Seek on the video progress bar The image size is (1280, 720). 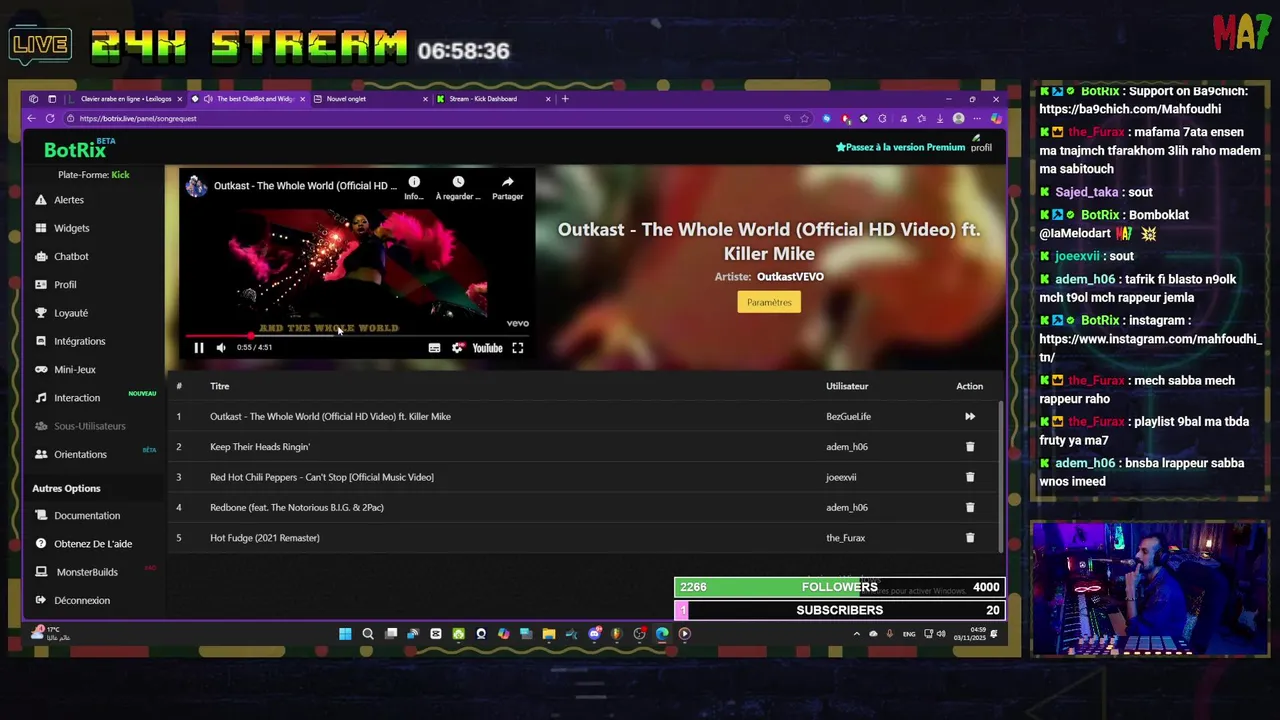(x=357, y=336)
